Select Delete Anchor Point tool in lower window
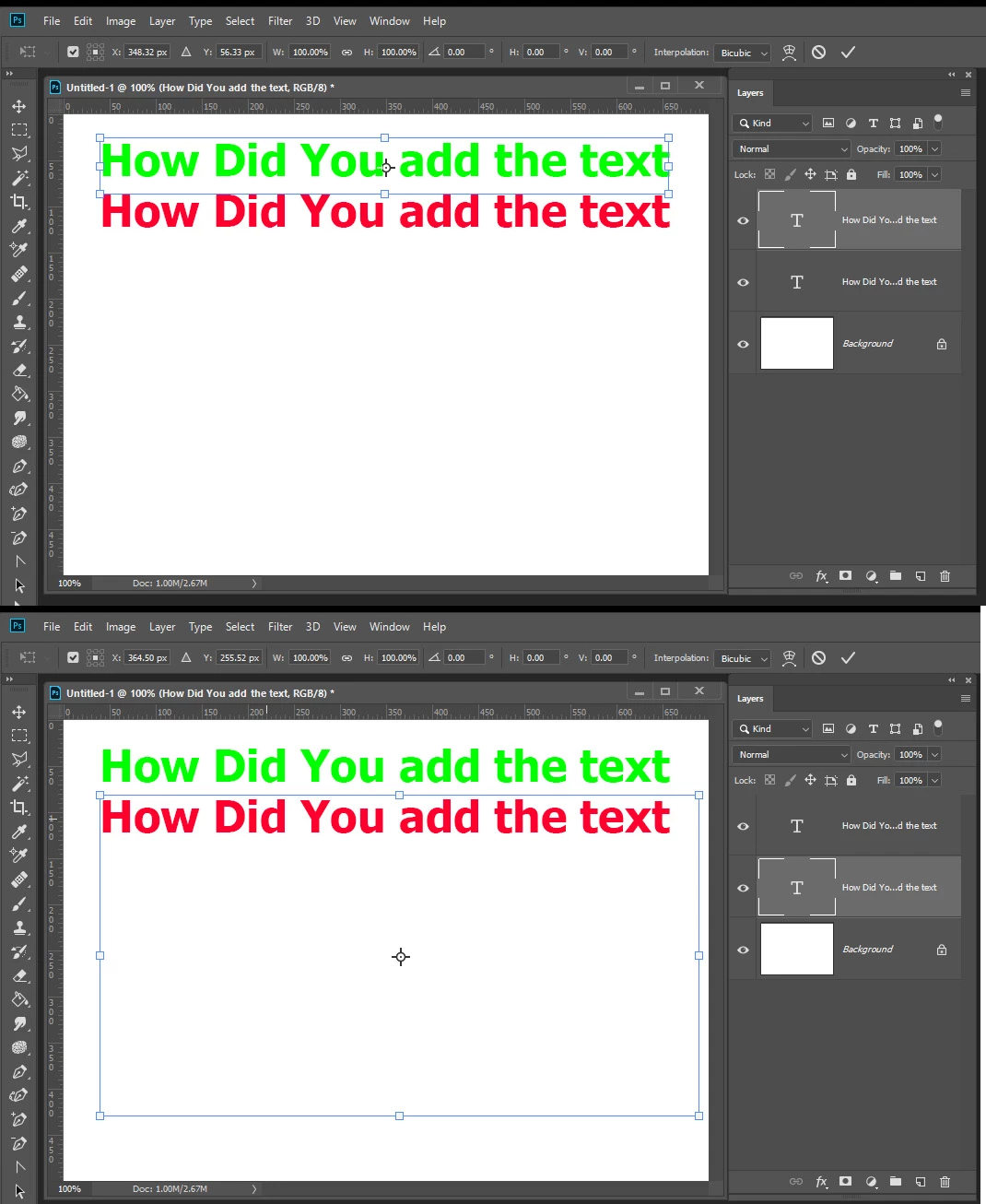Screen dimensions: 986x1204 coord(19,1143)
